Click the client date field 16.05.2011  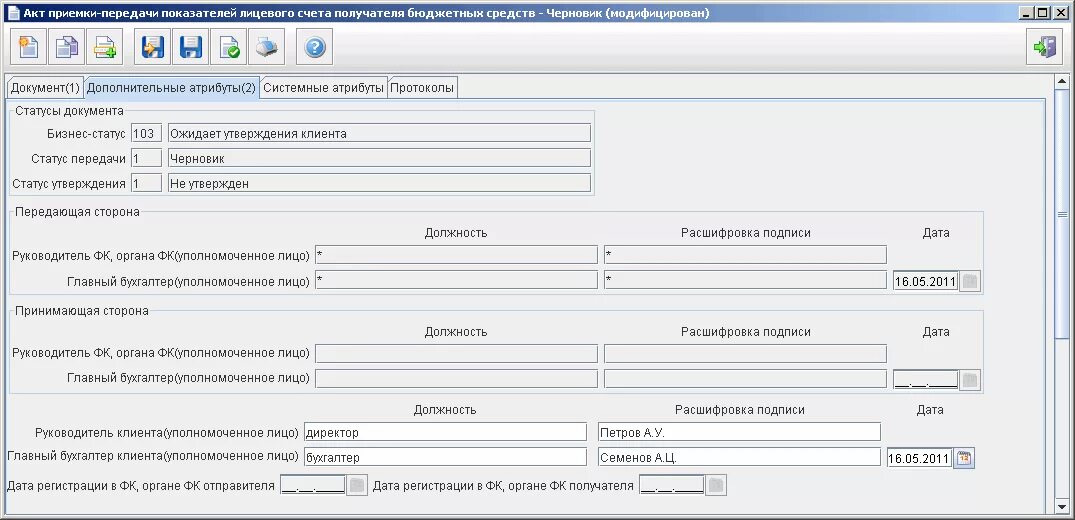919,458
